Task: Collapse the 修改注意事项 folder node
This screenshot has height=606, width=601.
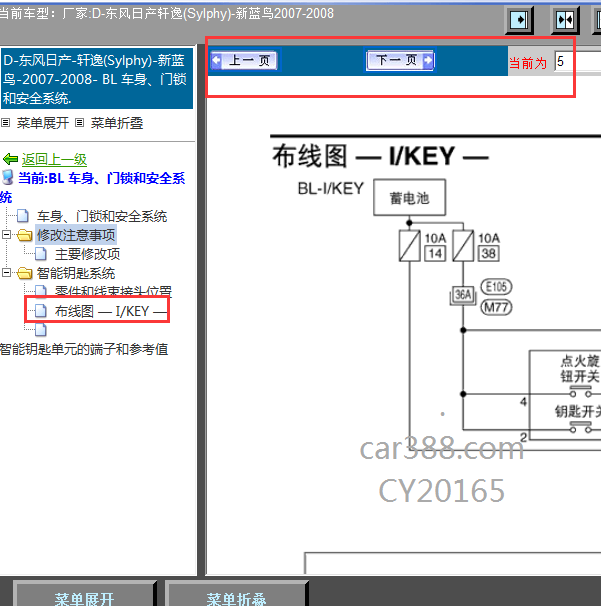Action: [x=6, y=235]
